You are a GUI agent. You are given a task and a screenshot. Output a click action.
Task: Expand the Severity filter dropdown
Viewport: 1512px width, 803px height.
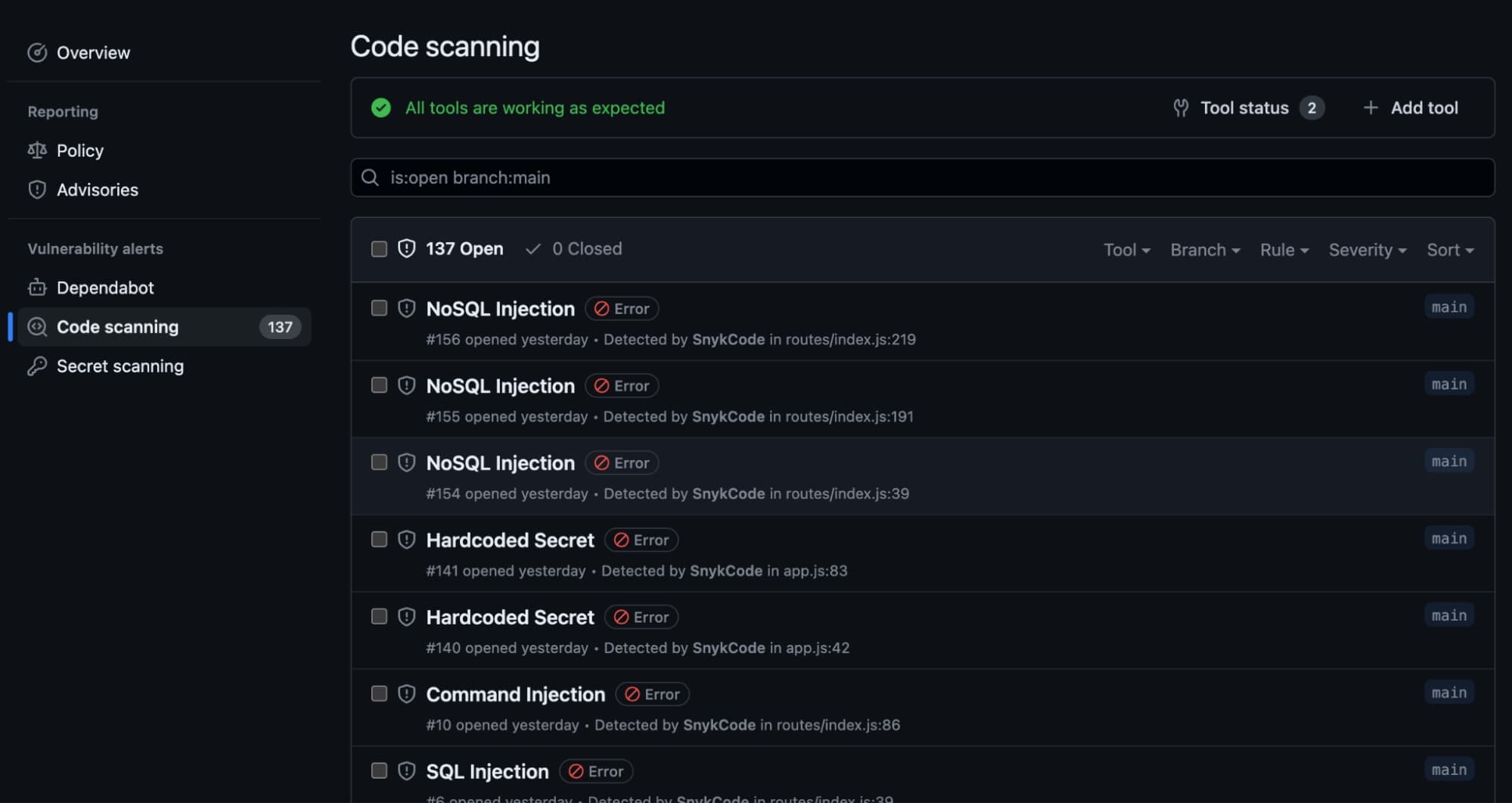point(1368,250)
